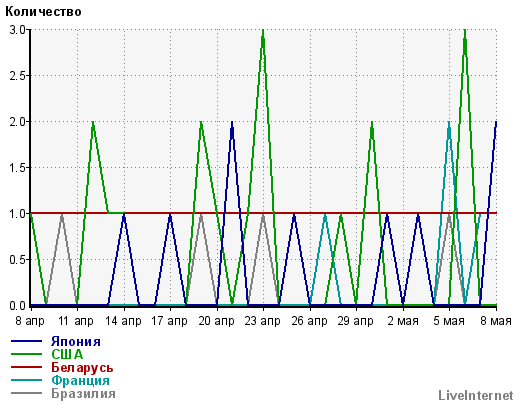
Task: Click the blue Япония legend line swatch
Action: click(x=26, y=341)
